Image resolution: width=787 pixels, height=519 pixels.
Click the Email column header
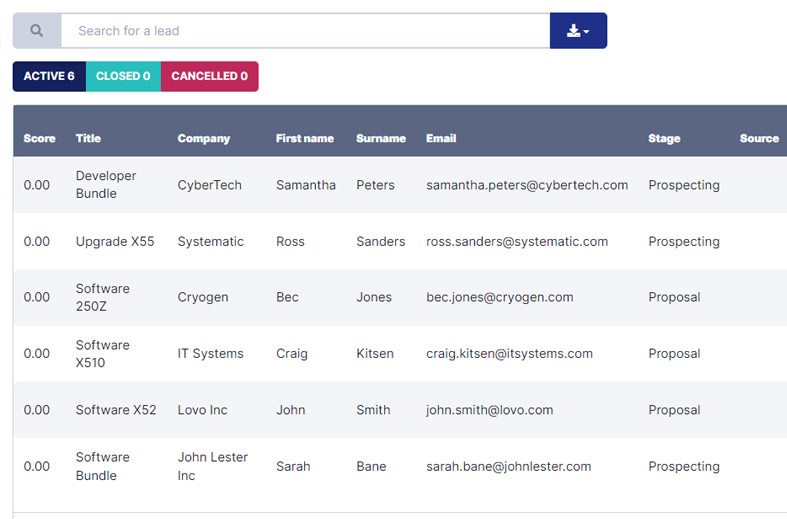tap(441, 139)
